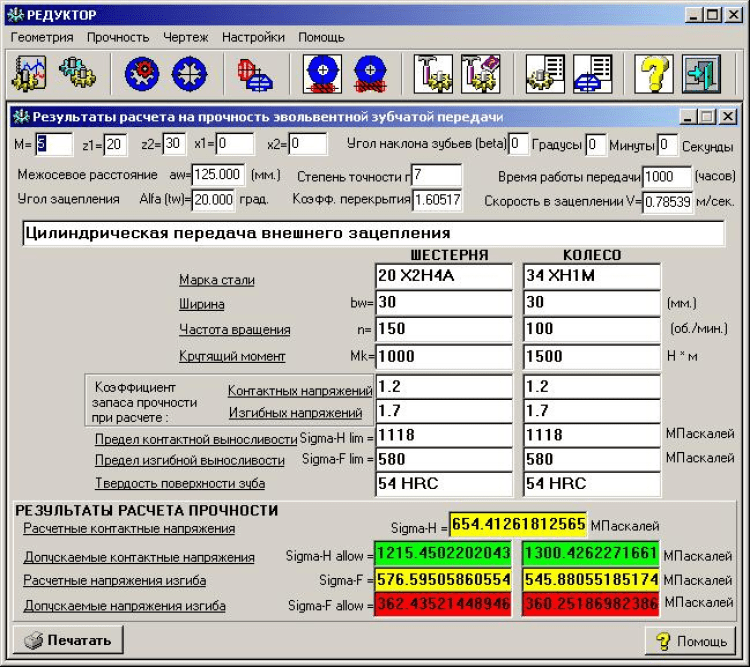Click the Марка стали underlined label

click(x=216, y=280)
